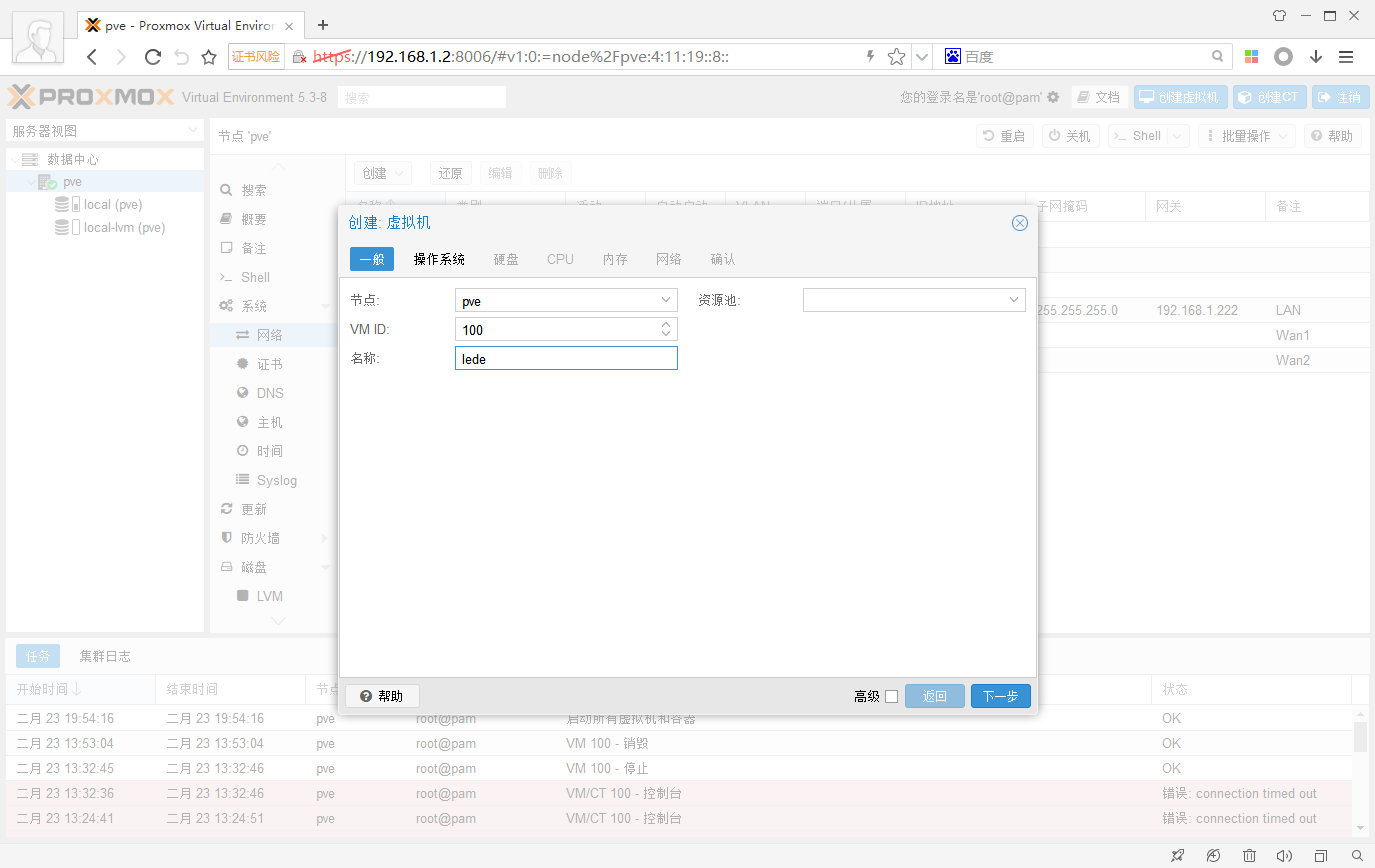Click the gear next to root@pam
The image size is (1375, 868).
[x=1053, y=97]
